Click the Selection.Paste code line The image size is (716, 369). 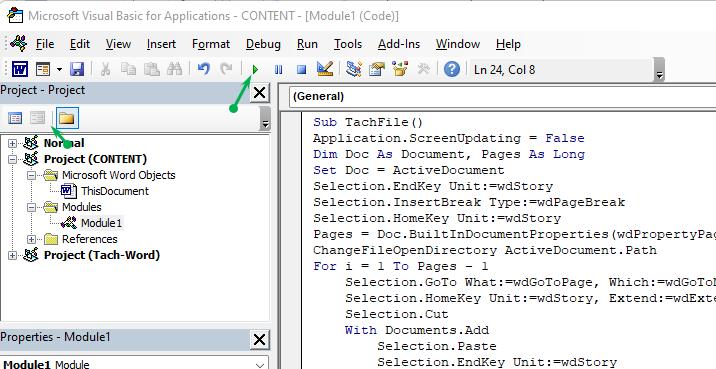[437, 346]
